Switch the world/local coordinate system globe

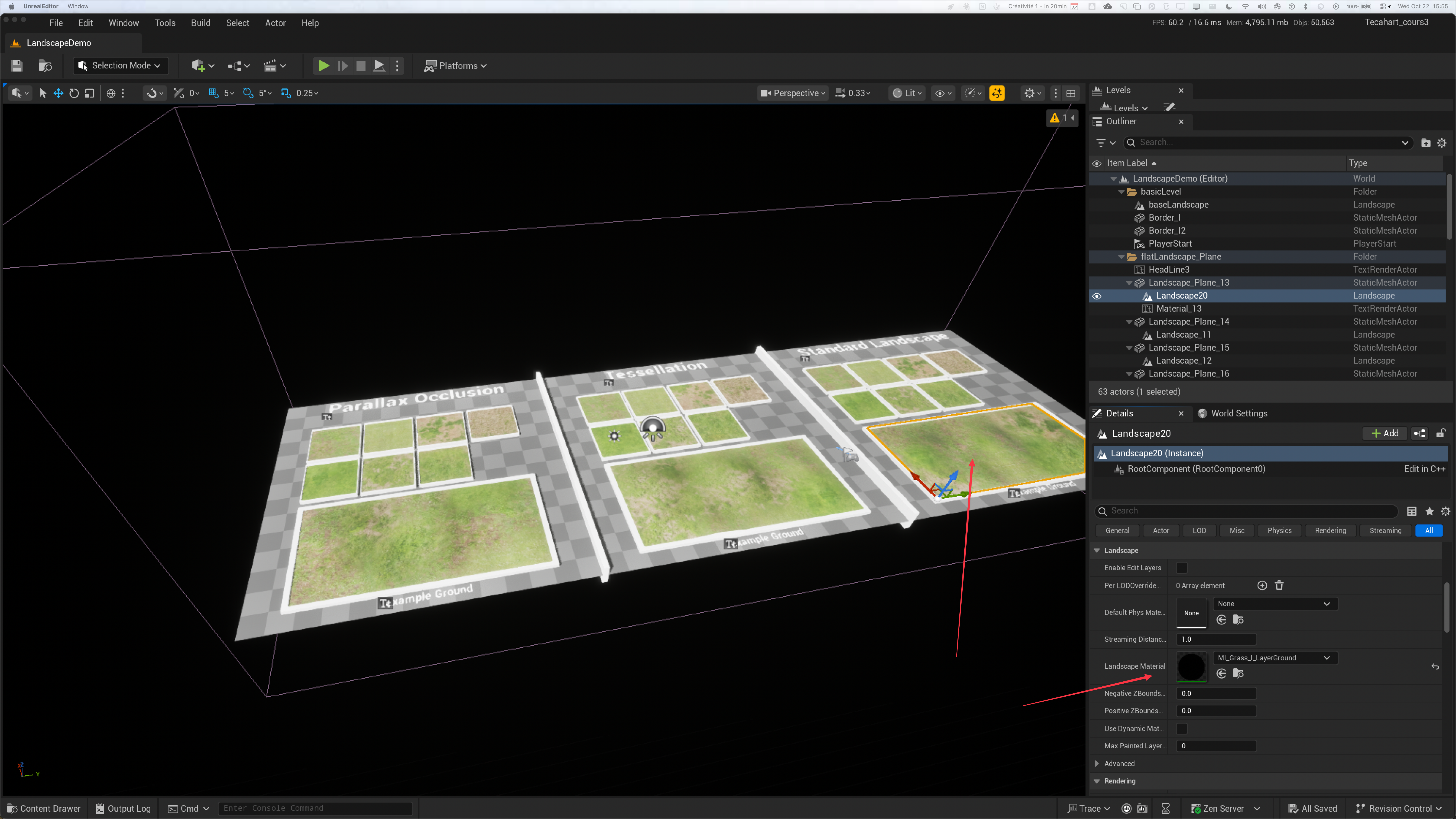pos(111,93)
